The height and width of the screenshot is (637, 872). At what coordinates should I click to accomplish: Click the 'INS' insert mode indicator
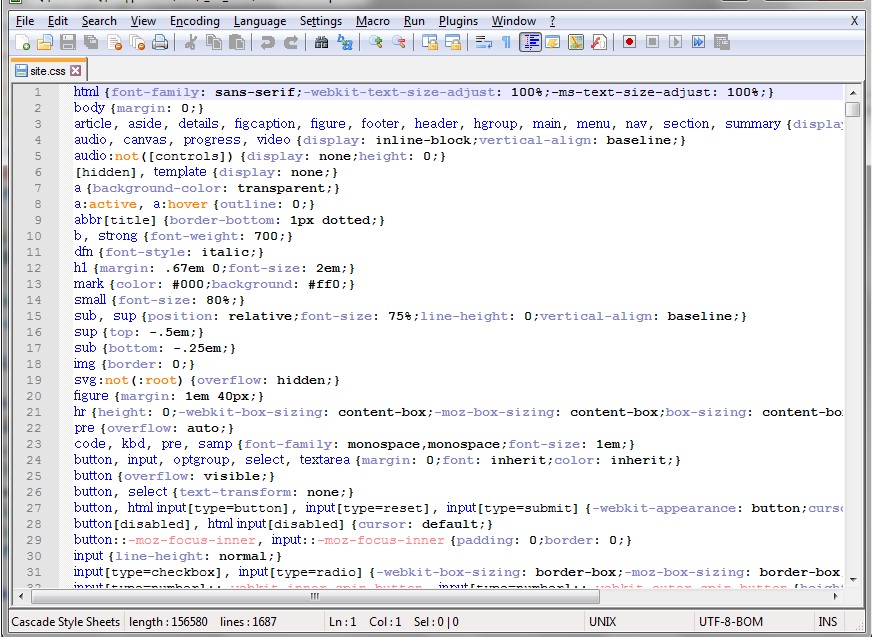tap(828, 622)
